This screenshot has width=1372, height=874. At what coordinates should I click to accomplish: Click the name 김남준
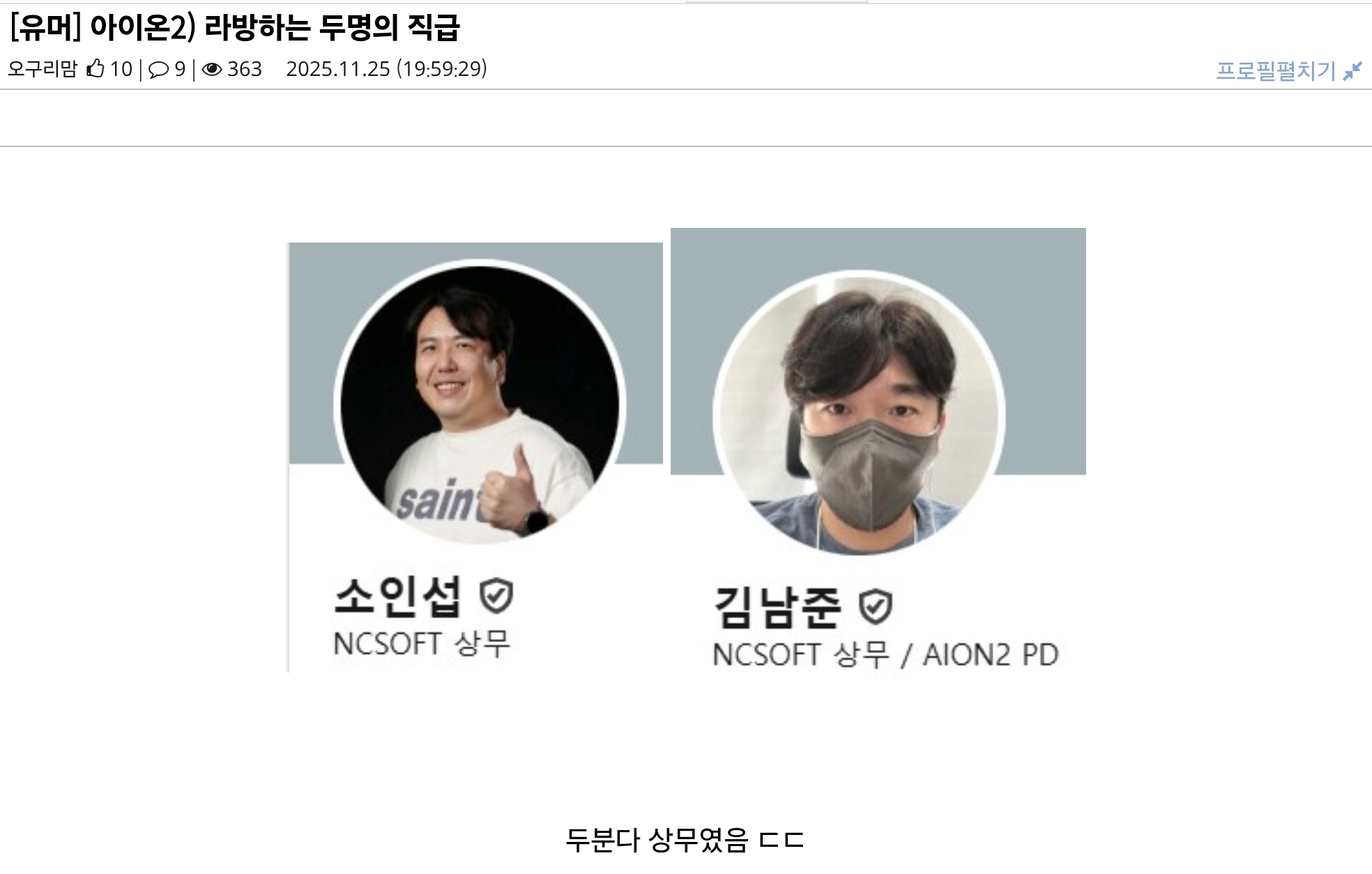(x=777, y=608)
